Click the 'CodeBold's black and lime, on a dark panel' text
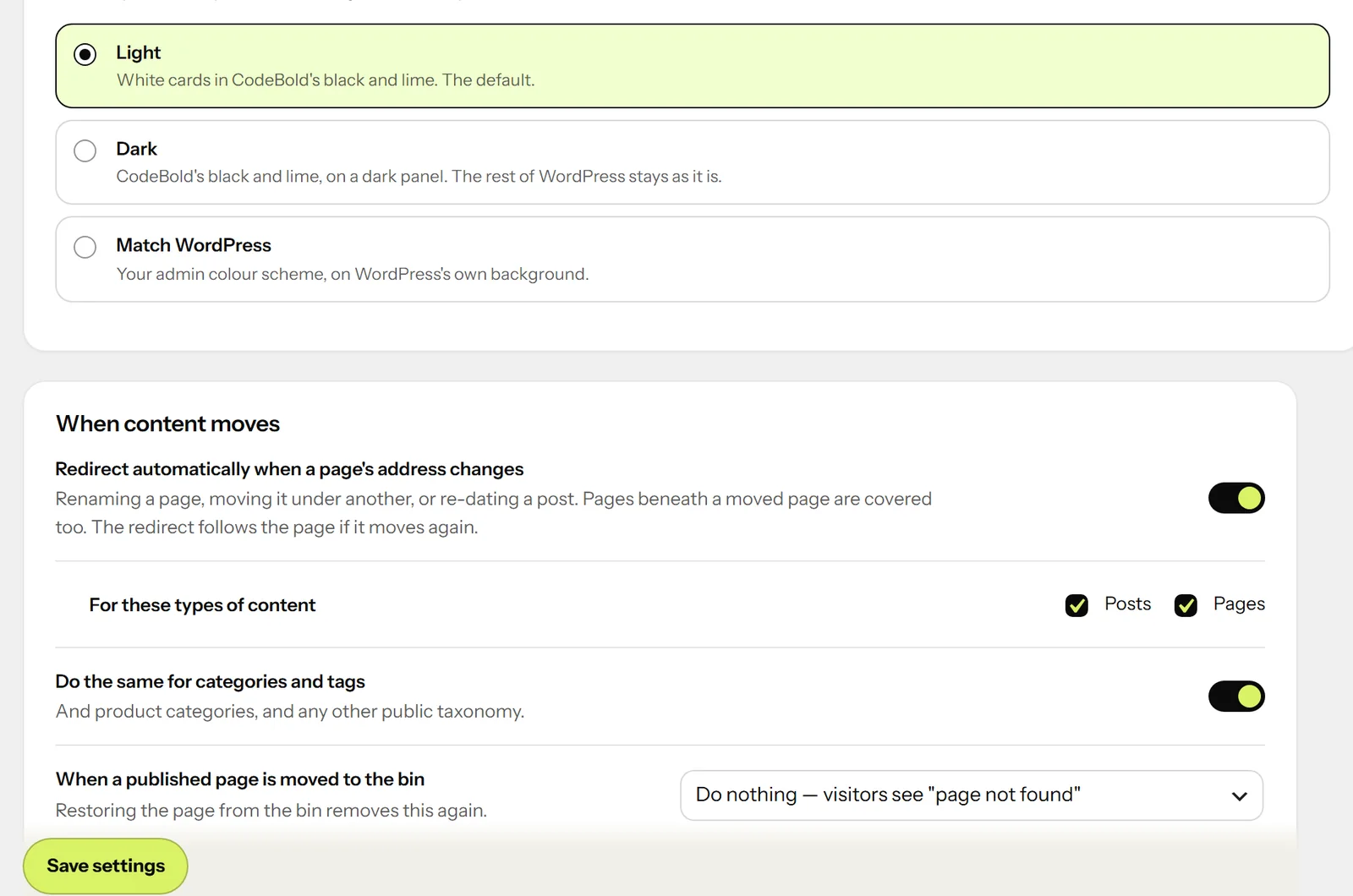Screen dimensions: 1353x896 pos(419,177)
